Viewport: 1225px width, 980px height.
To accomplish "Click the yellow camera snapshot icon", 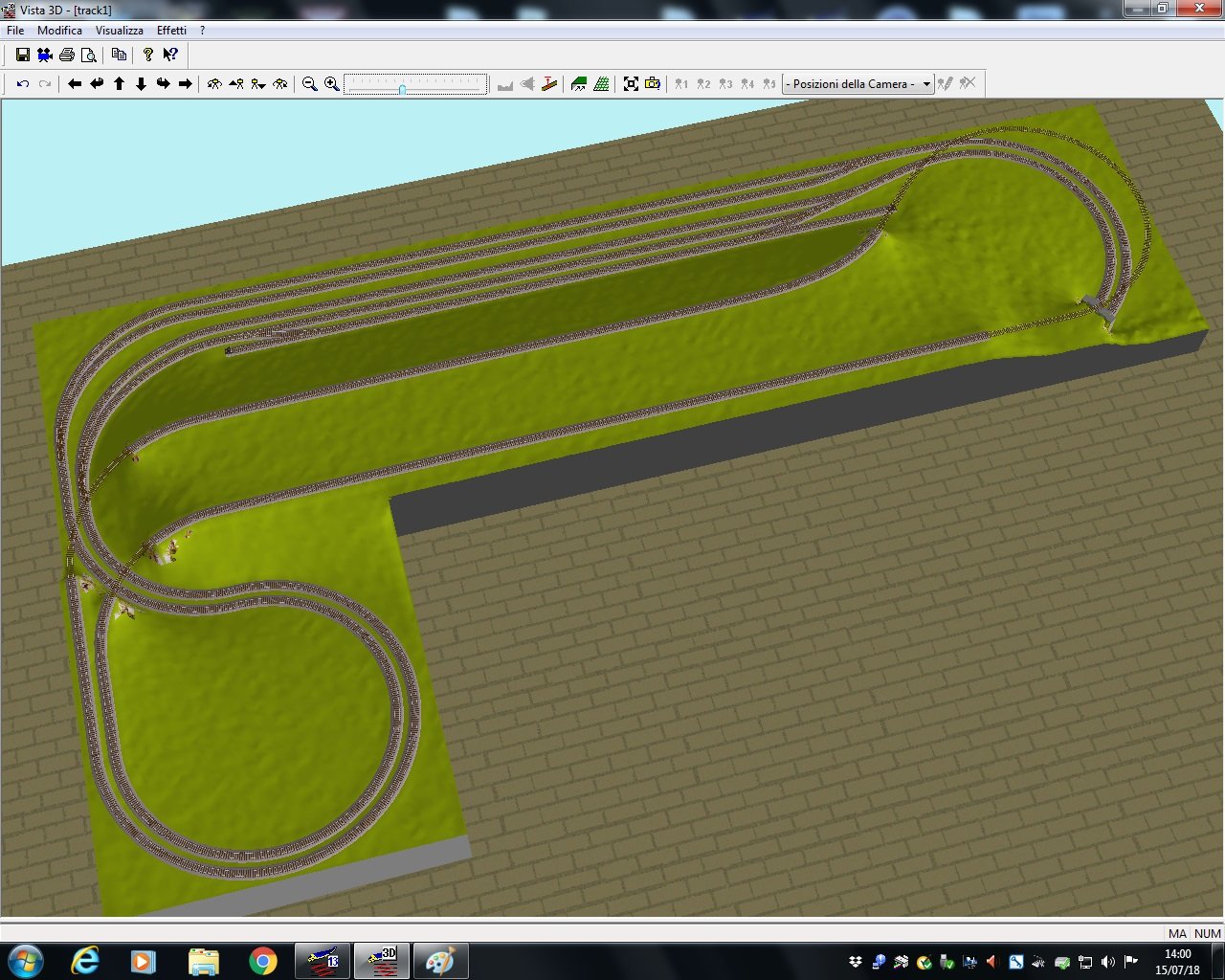I will [x=653, y=84].
